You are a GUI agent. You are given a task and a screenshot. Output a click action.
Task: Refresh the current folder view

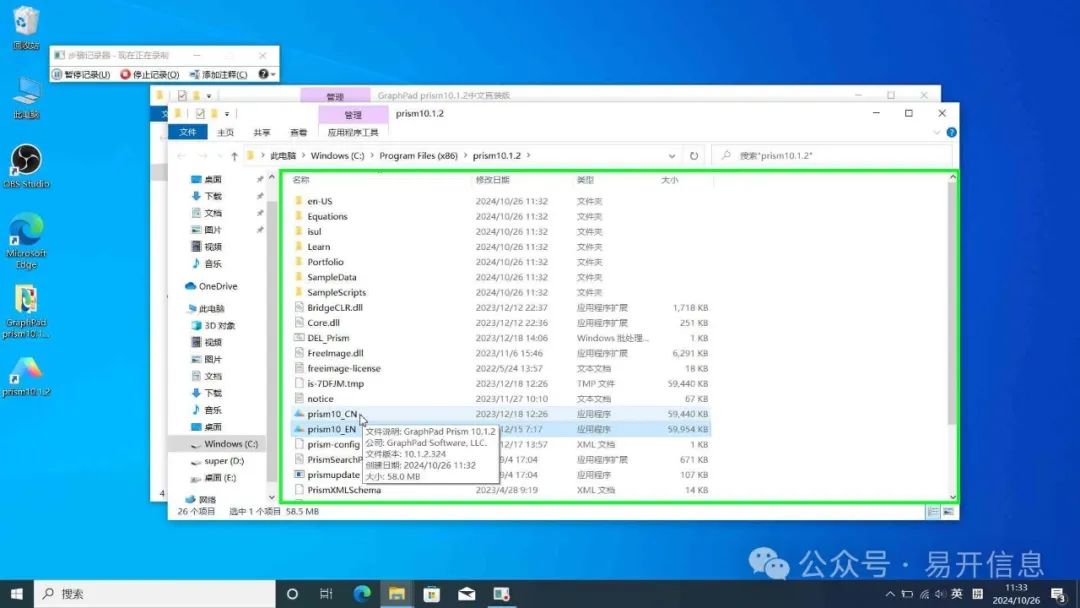click(694, 156)
